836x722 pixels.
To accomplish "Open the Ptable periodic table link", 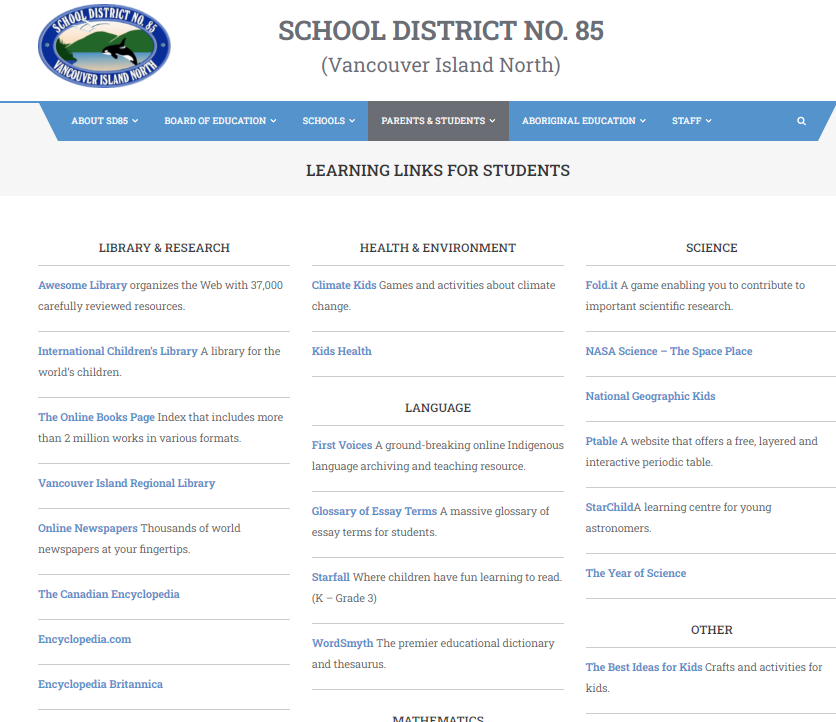I will pos(601,442).
